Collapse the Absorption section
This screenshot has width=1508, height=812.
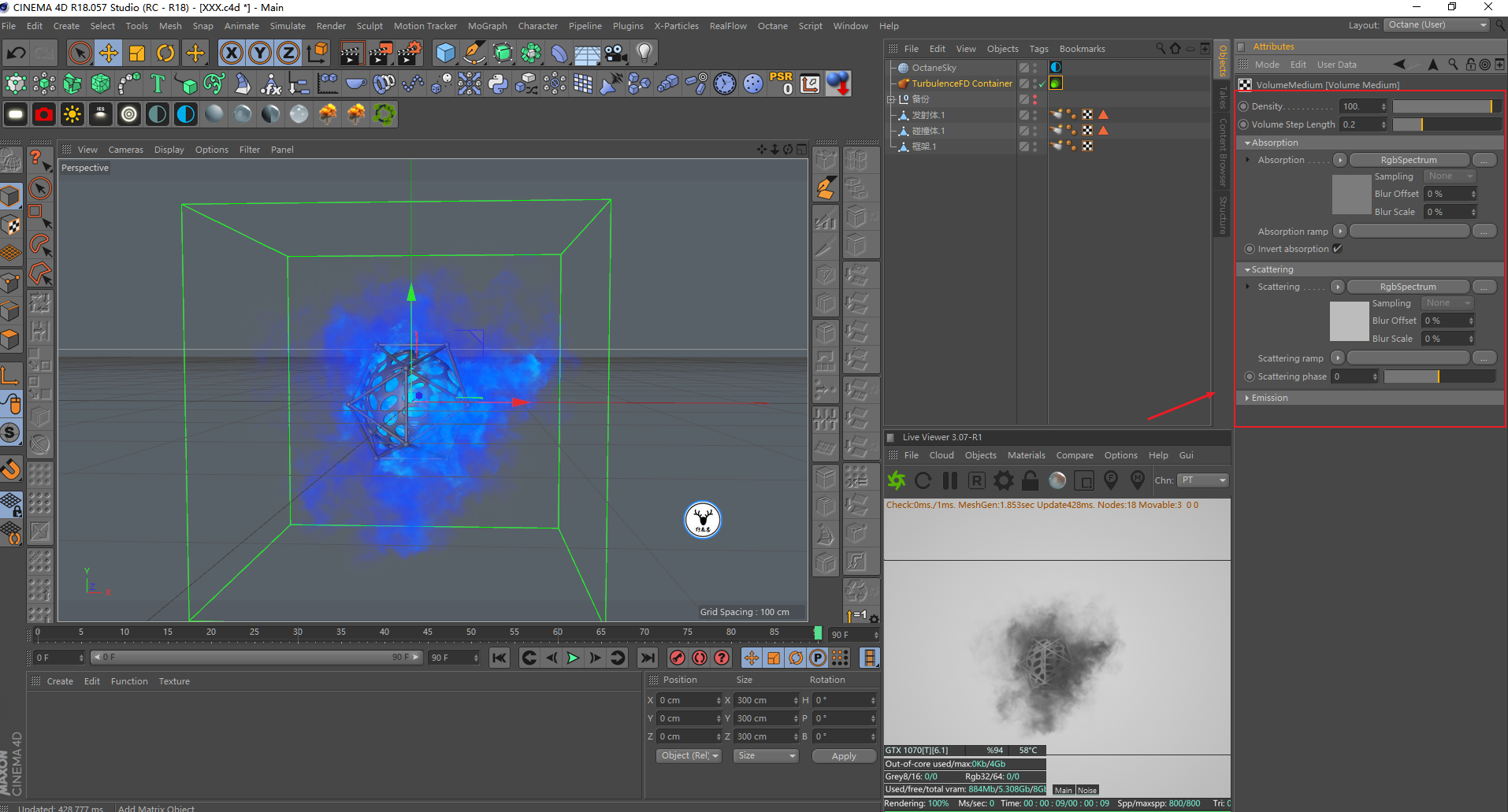tap(1248, 143)
